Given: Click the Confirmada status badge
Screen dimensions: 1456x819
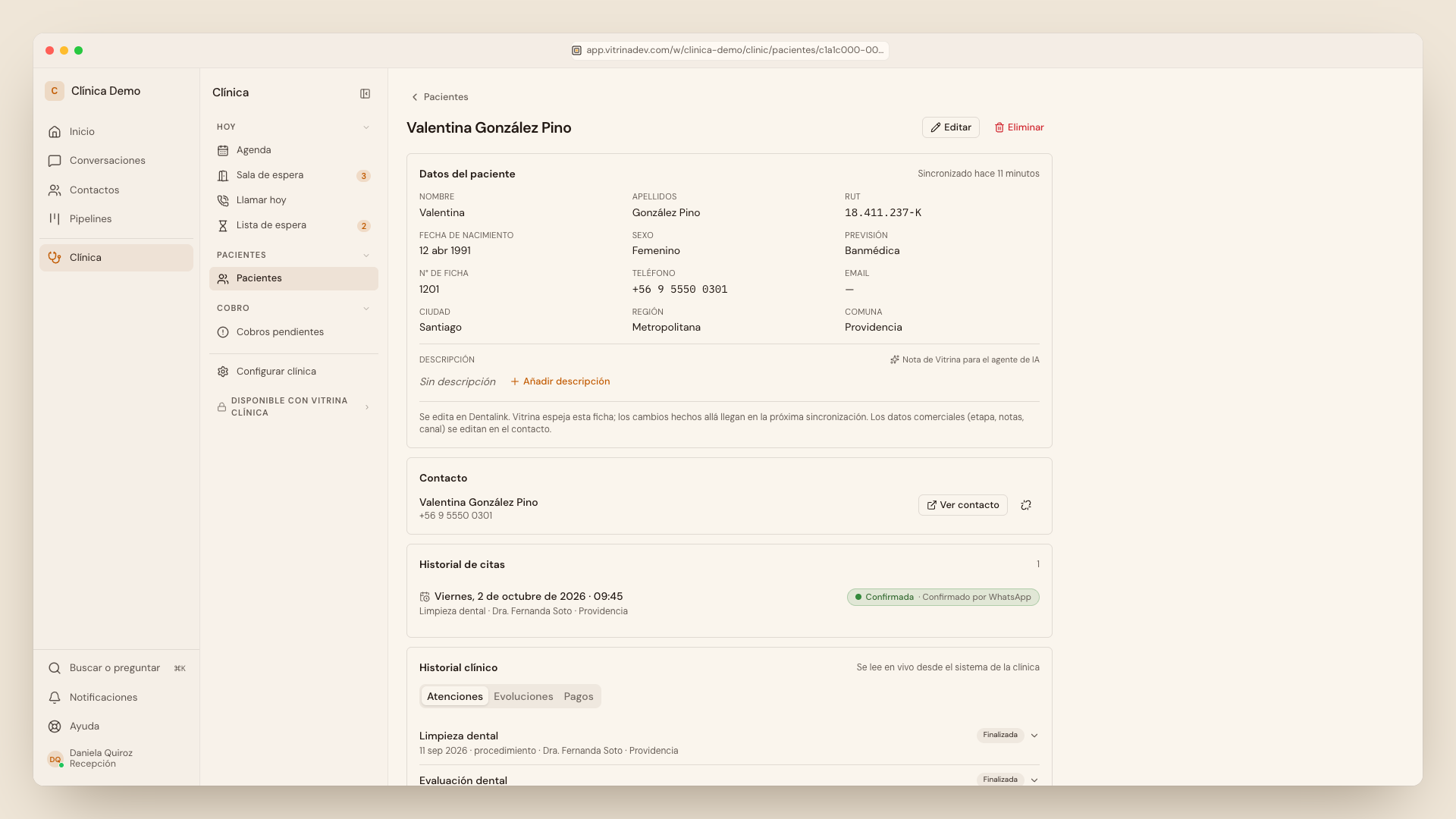Looking at the screenshot, I should (x=943, y=598).
